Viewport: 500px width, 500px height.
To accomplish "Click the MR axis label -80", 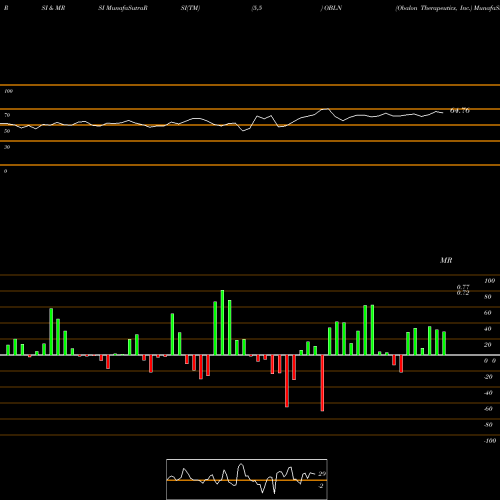I will [488, 425].
